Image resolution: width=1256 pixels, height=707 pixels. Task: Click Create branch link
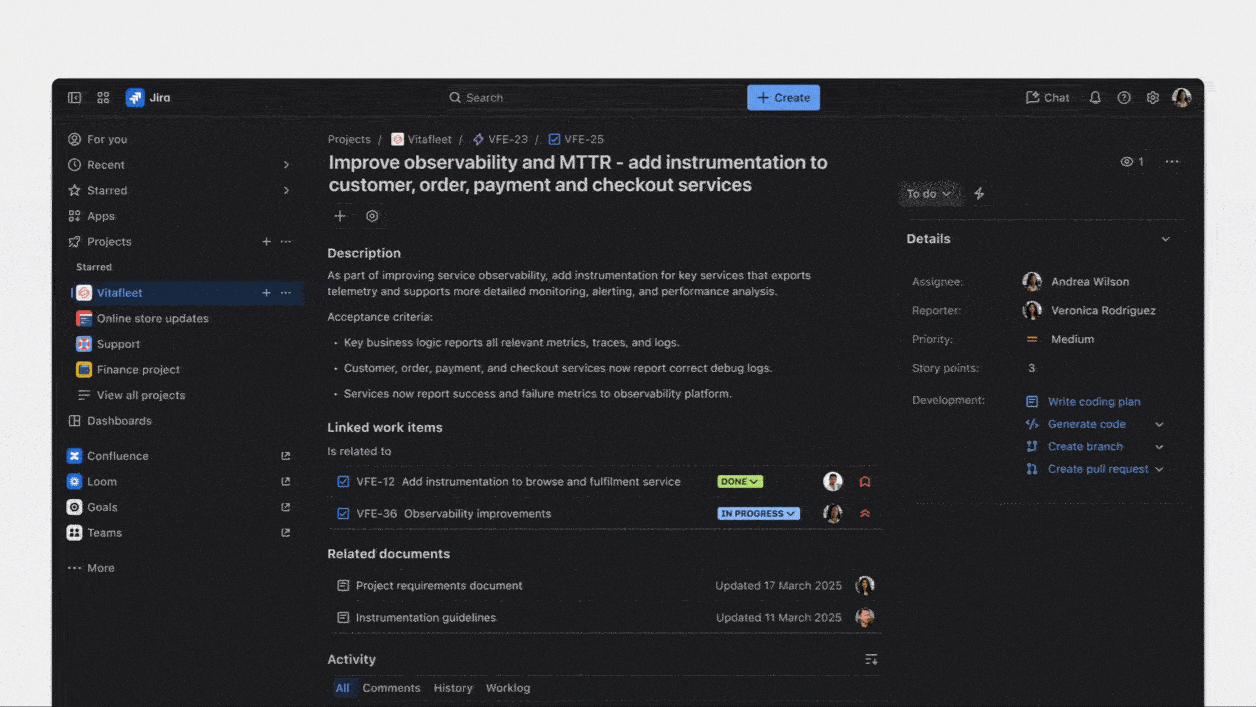click(1074, 447)
